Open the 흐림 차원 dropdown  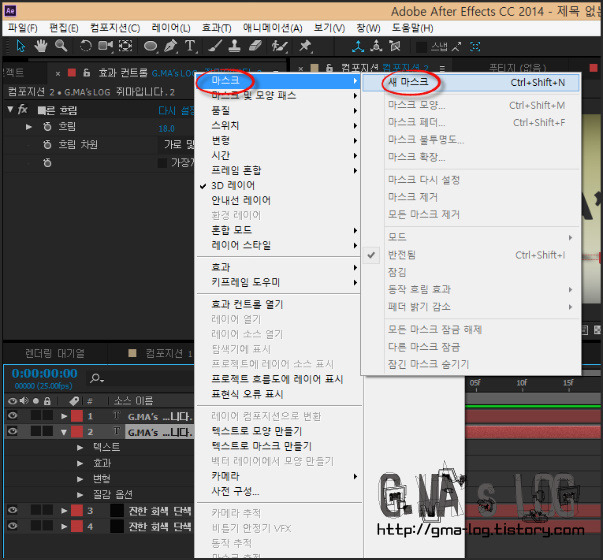[177, 145]
